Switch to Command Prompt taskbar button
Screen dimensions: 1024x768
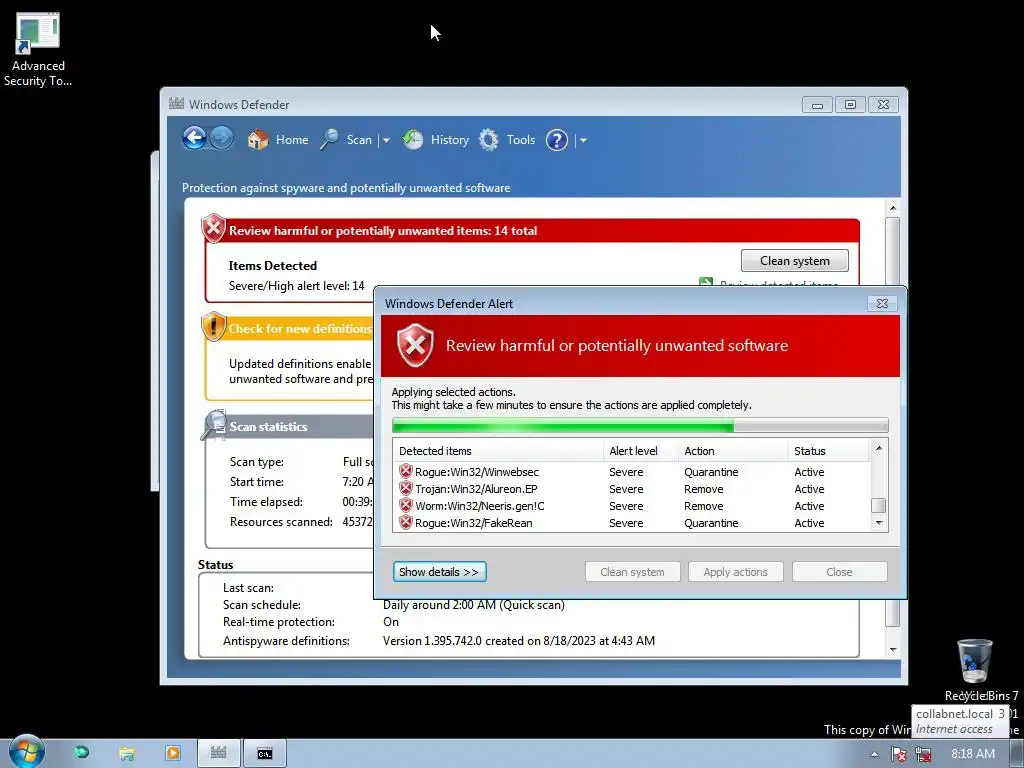click(264, 753)
